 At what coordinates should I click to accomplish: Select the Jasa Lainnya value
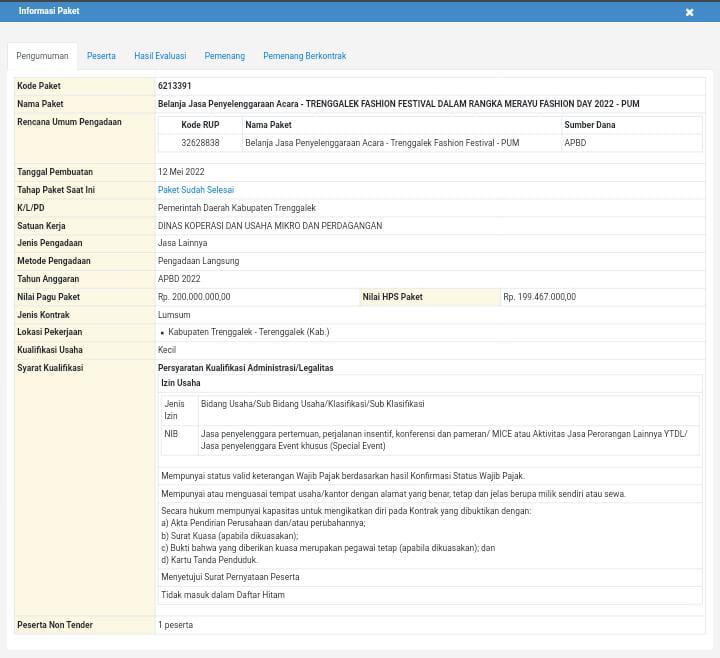[x=182, y=243]
